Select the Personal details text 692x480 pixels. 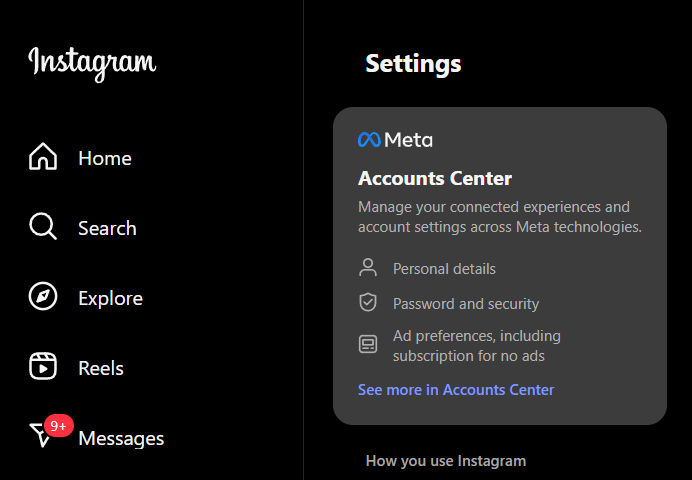tap(444, 269)
